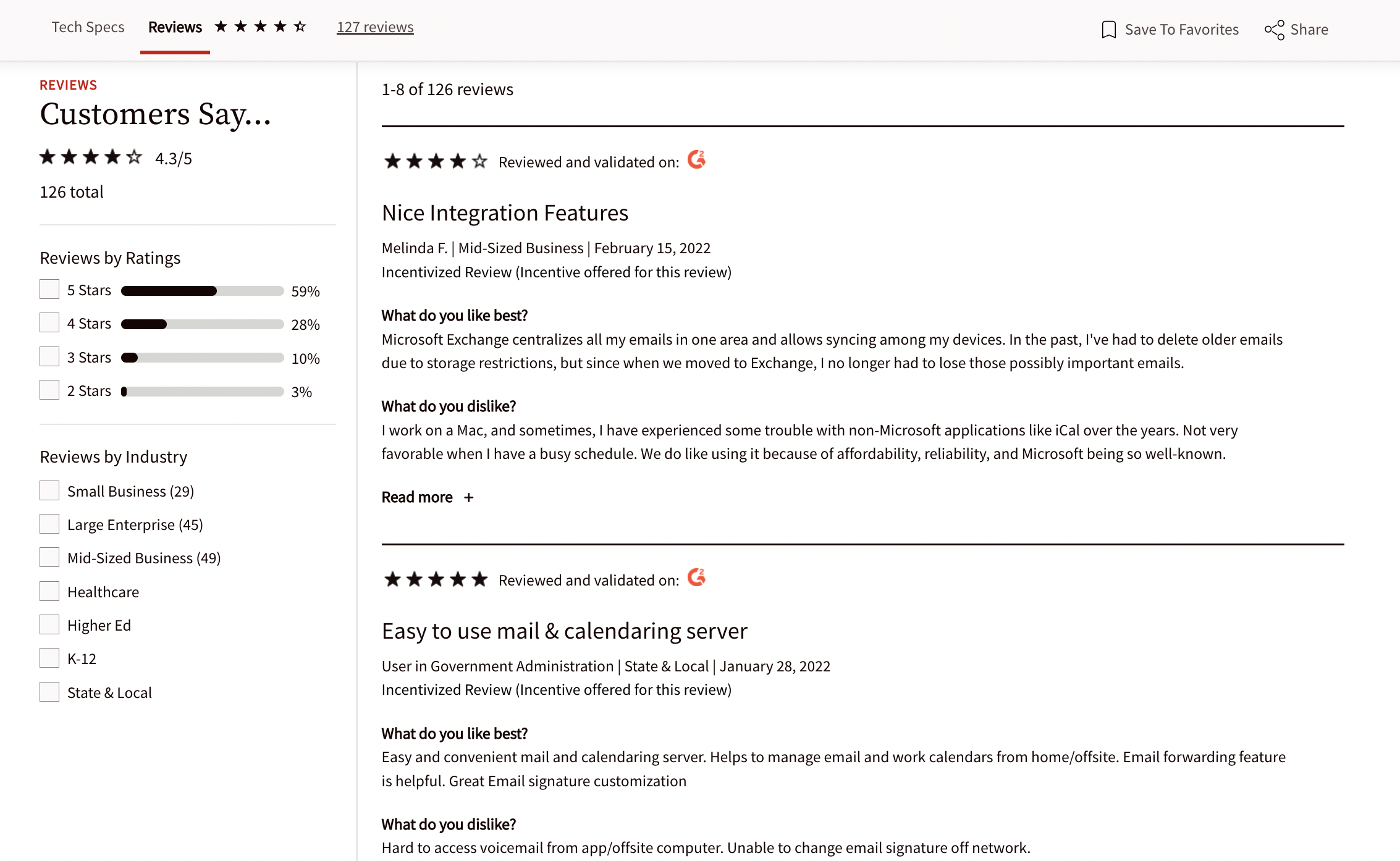
Task: Open the 127 reviews link
Action: pos(375,27)
